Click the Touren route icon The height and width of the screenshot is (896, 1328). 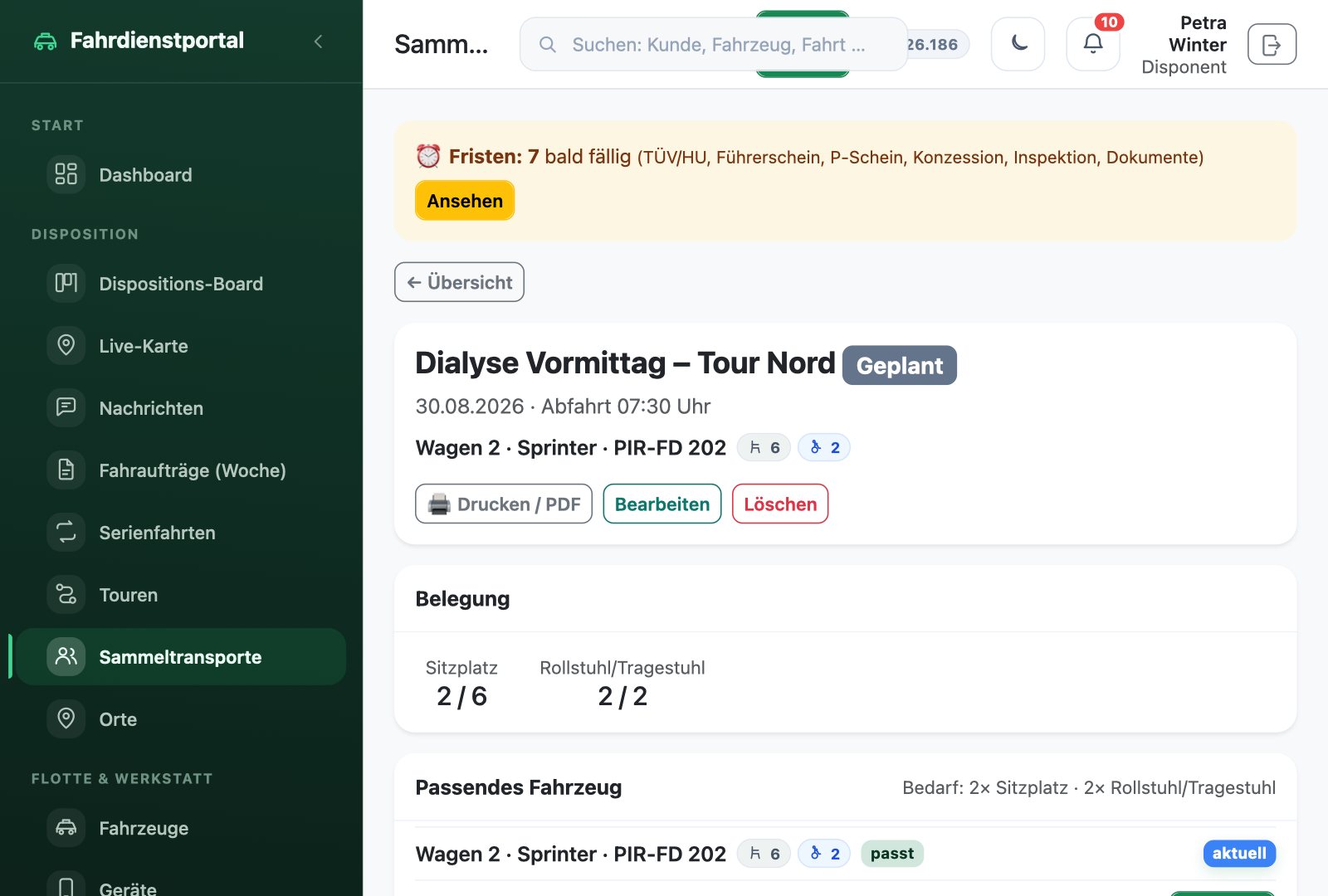click(x=66, y=594)
